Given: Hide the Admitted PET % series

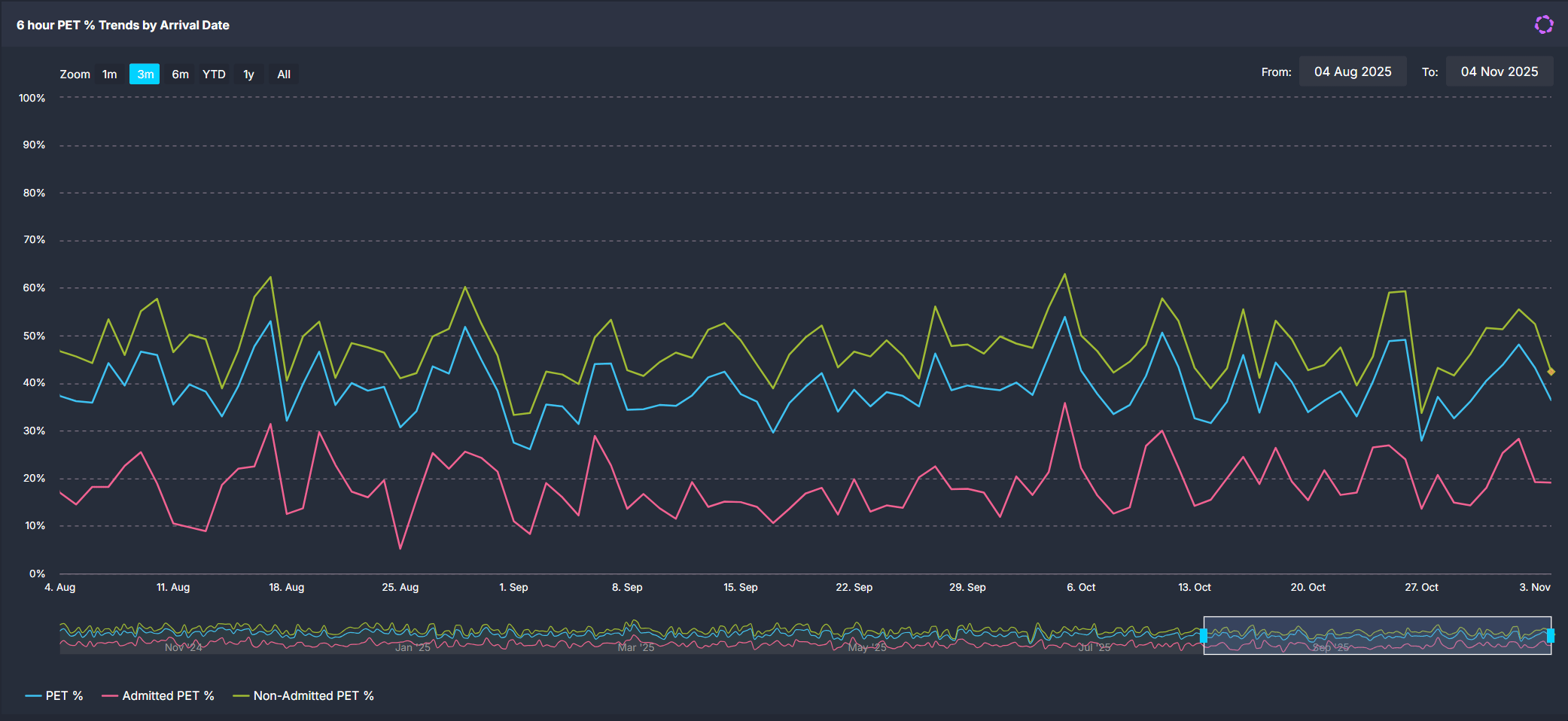Looking at the screenshot, I should (159, 695).
